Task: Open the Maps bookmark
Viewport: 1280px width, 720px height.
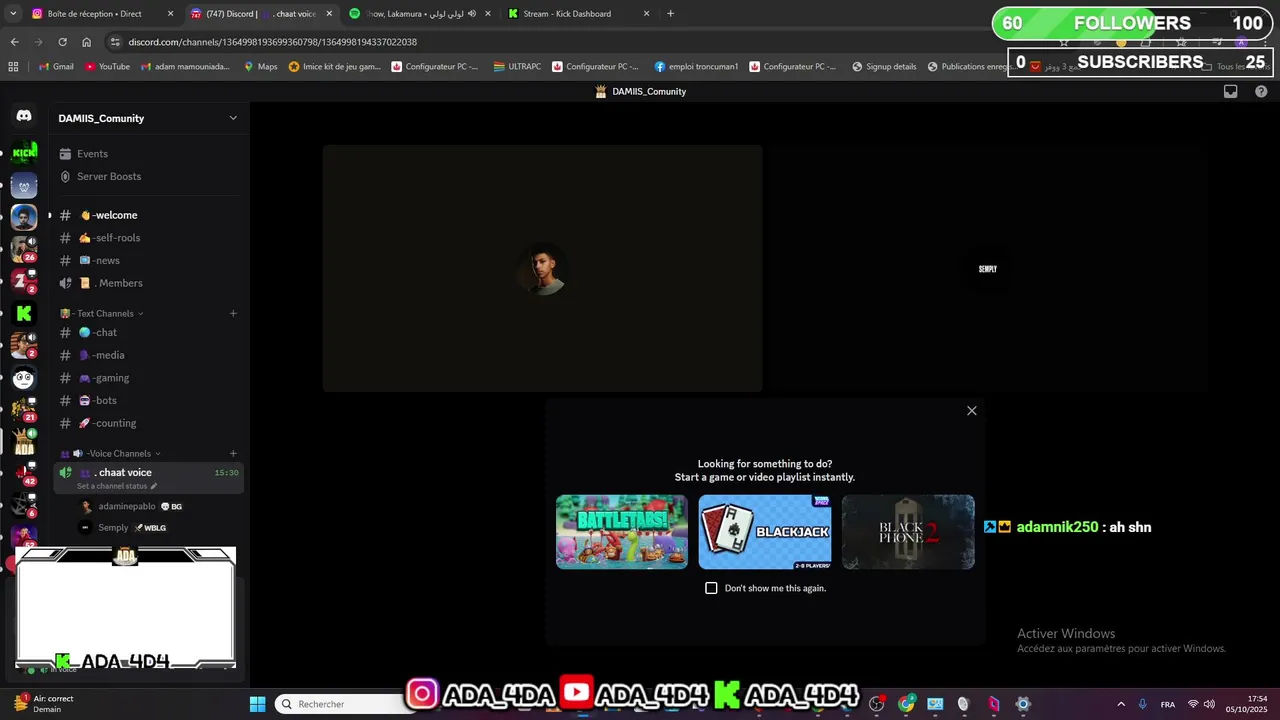Action: click(x=261, y=67)
